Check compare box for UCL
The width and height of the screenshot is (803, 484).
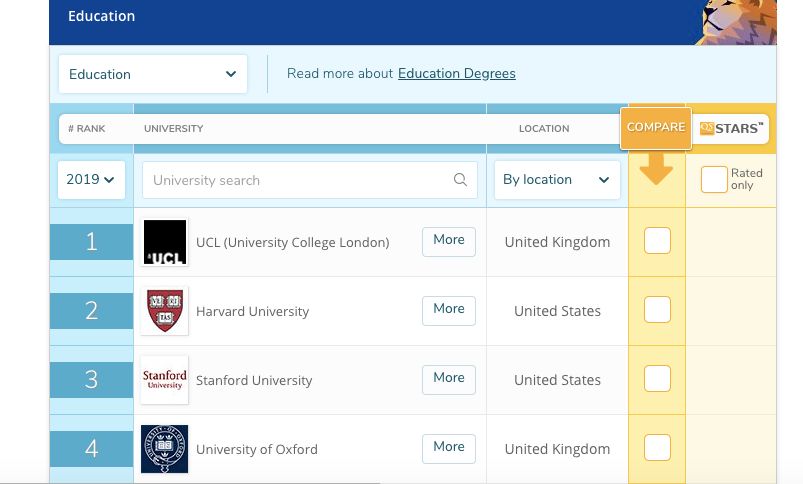click(x=657, y=240)
